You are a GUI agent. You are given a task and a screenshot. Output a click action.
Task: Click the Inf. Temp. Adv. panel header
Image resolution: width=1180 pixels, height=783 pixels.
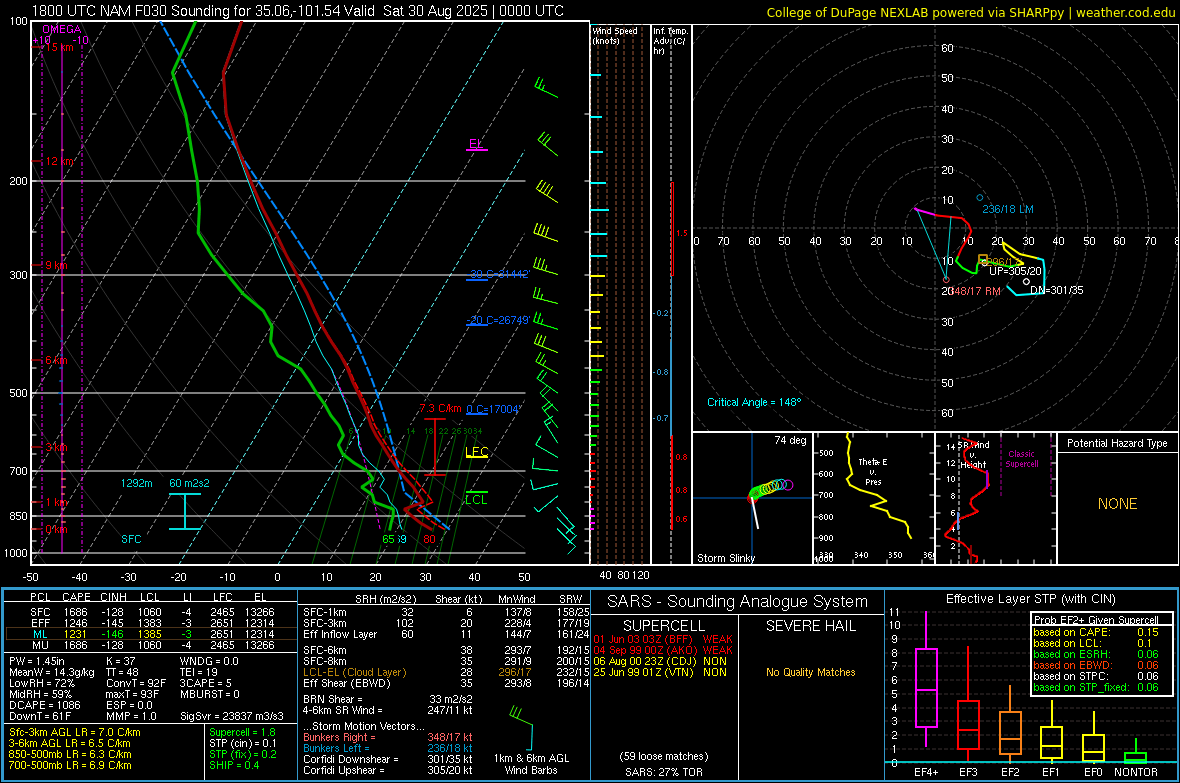tap(670, 41)
